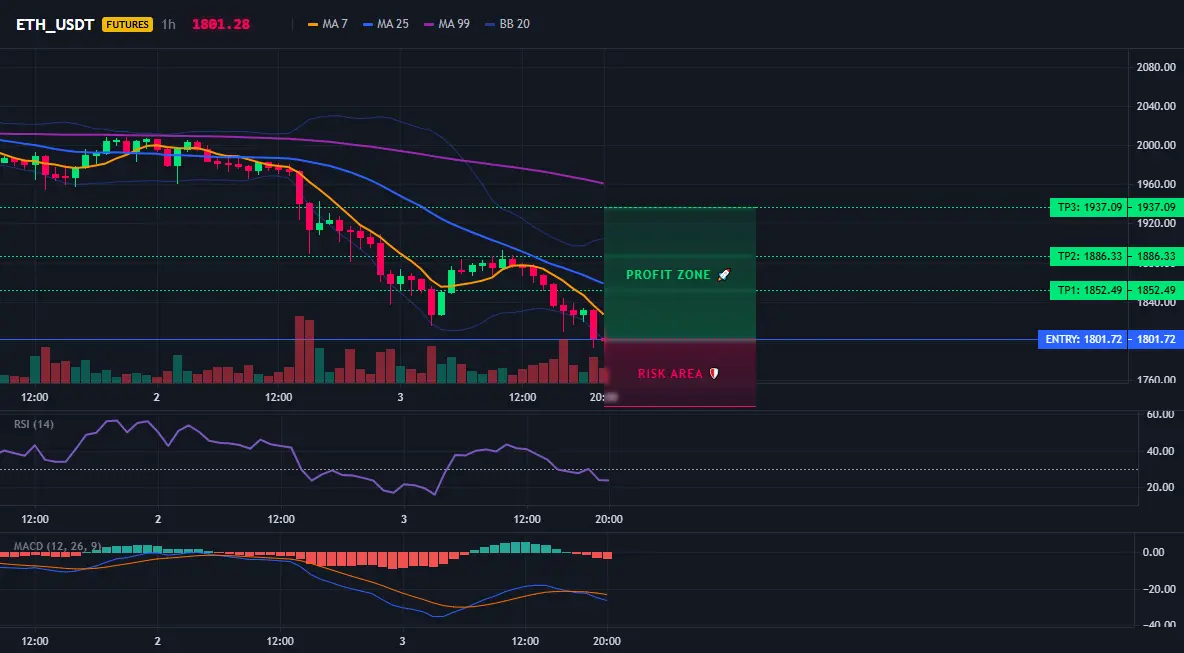Screen dimensions: 1184x653
Task: Click the FUTURES badge
Action: tap(128, 24)
